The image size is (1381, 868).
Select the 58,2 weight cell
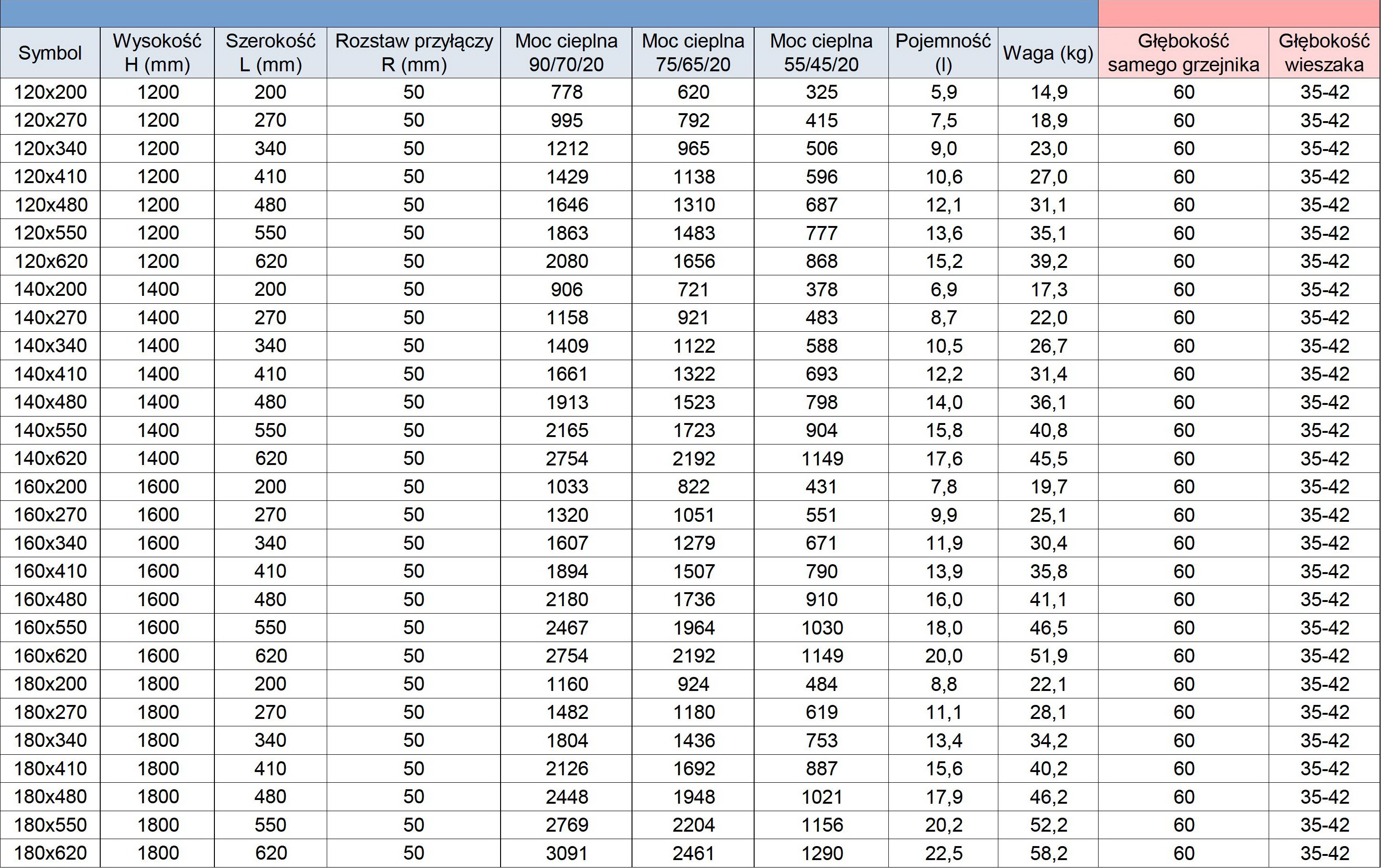(x=1048, y=853)
